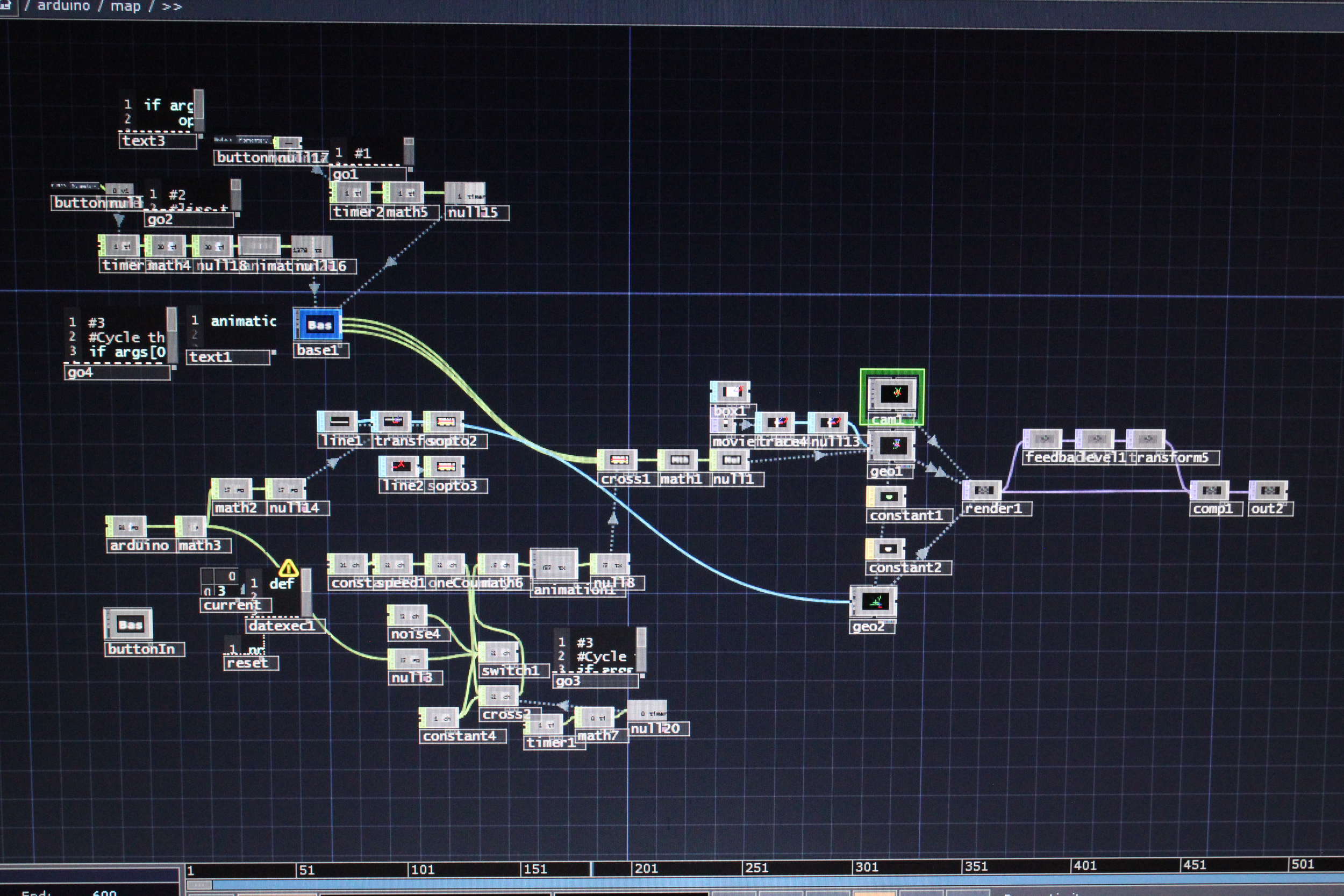Select the arduino node

tap(126, 526)
